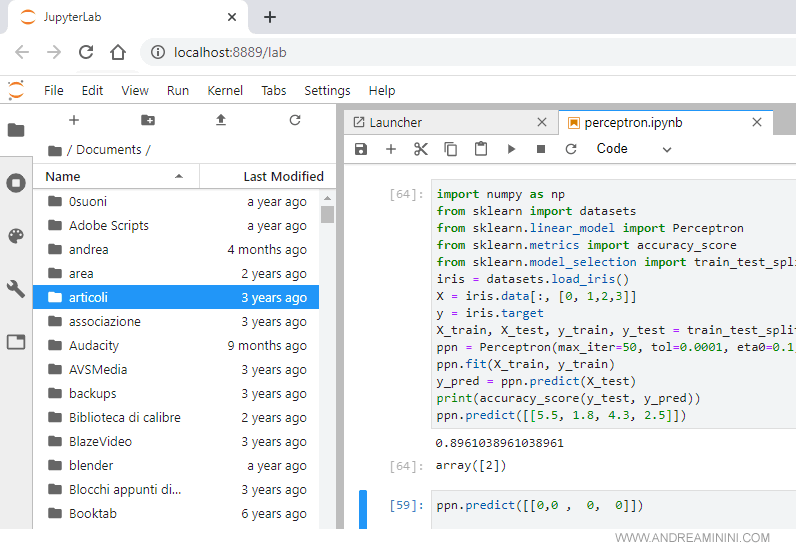Viewport: 796px width, 556px height.
Task: Select the AVSMedia folder
Action: tap(176, 369)
